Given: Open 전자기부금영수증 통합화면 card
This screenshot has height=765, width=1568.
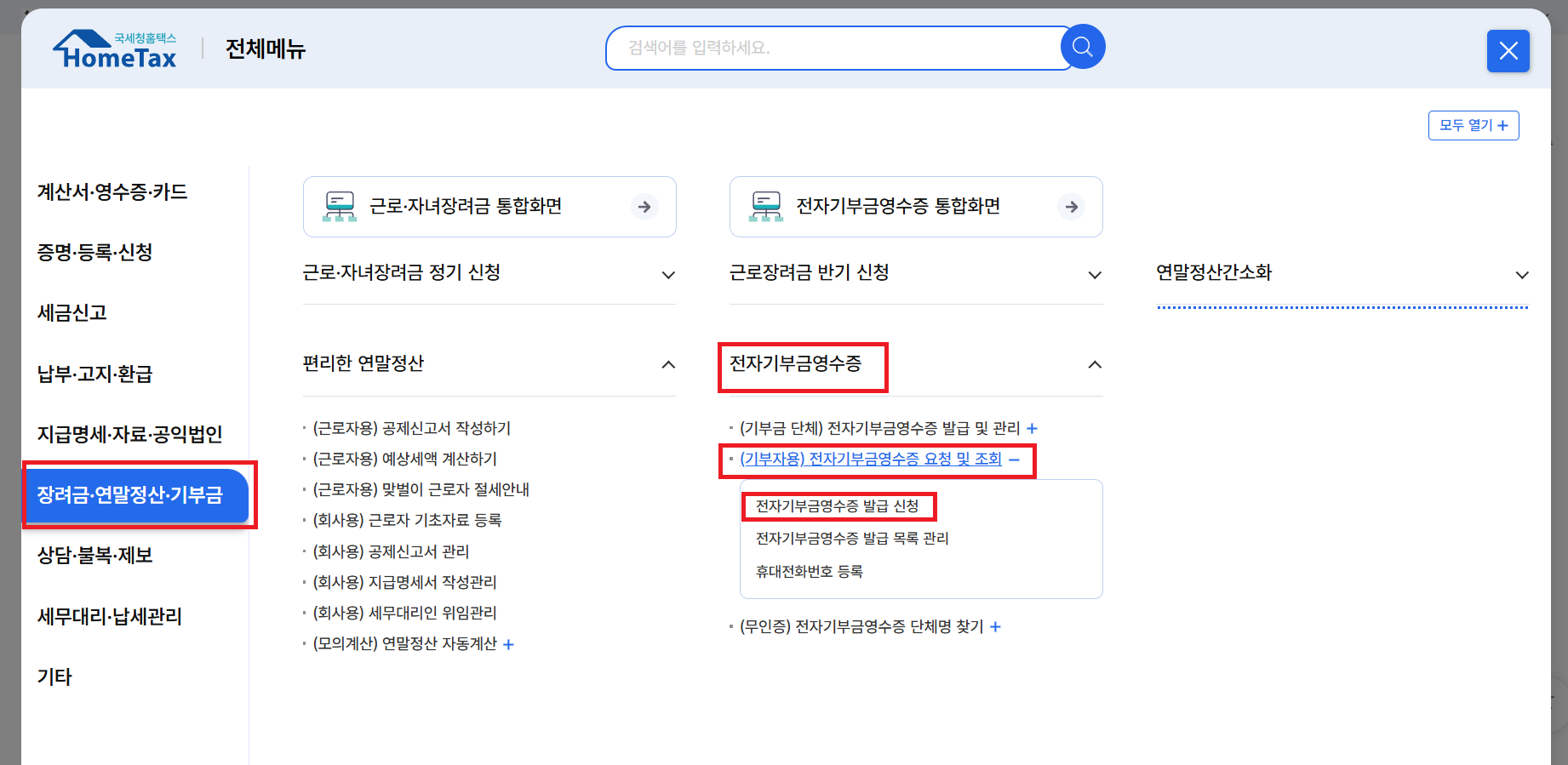Looking at the screenshot, I should (x=916, y=207).
